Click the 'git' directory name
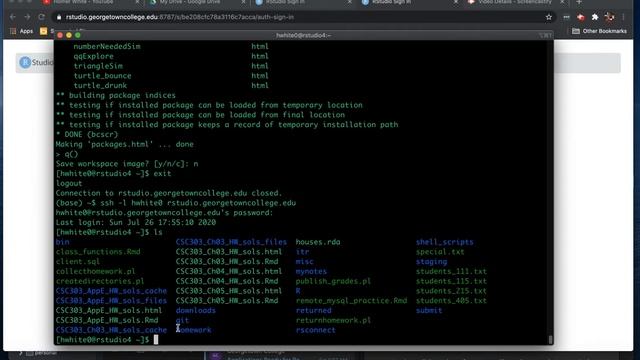Screen dimensions: 640x360 click(x=182, y=320)
